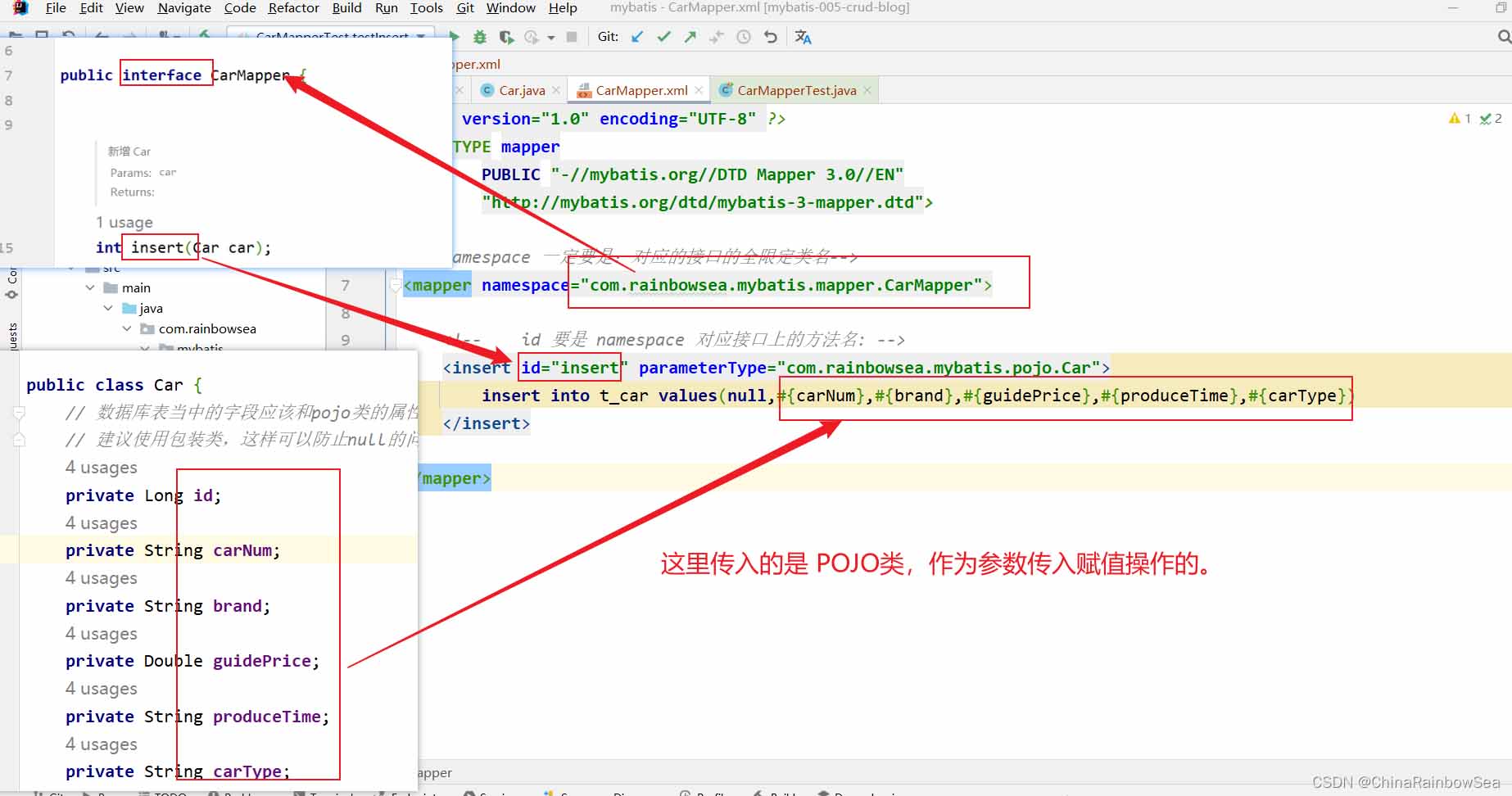Collapse the com.rainbowsea package
Screen dimensions: 1512x796
(x=127, y=328)
